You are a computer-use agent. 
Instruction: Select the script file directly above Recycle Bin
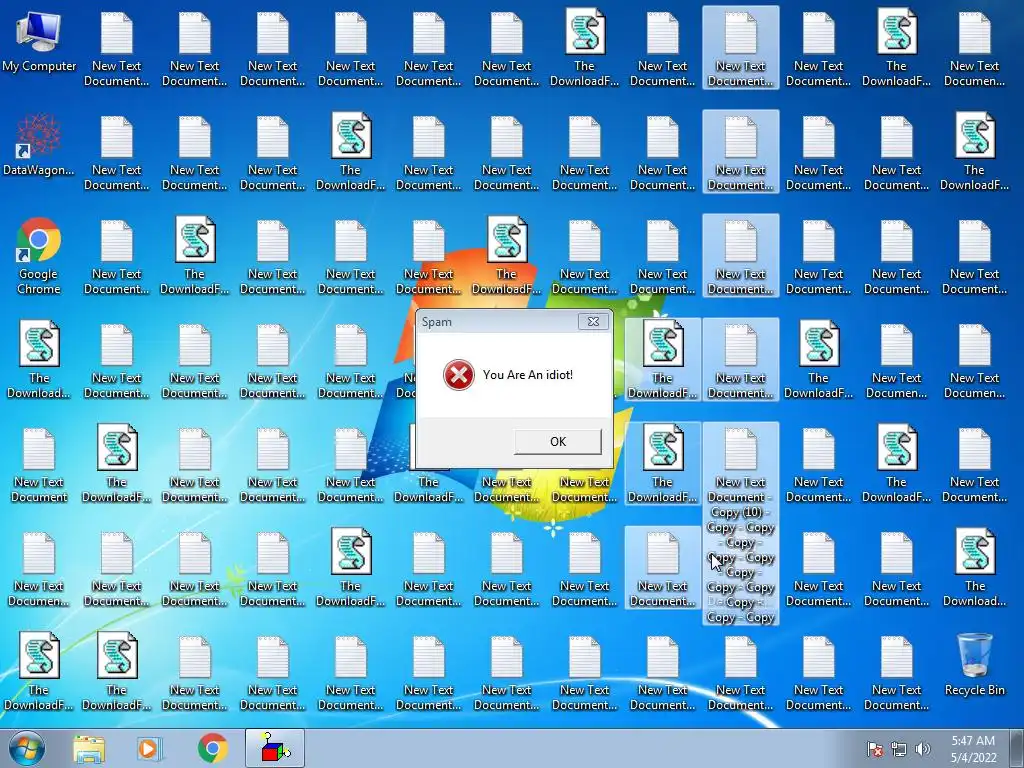click(974, 568)
